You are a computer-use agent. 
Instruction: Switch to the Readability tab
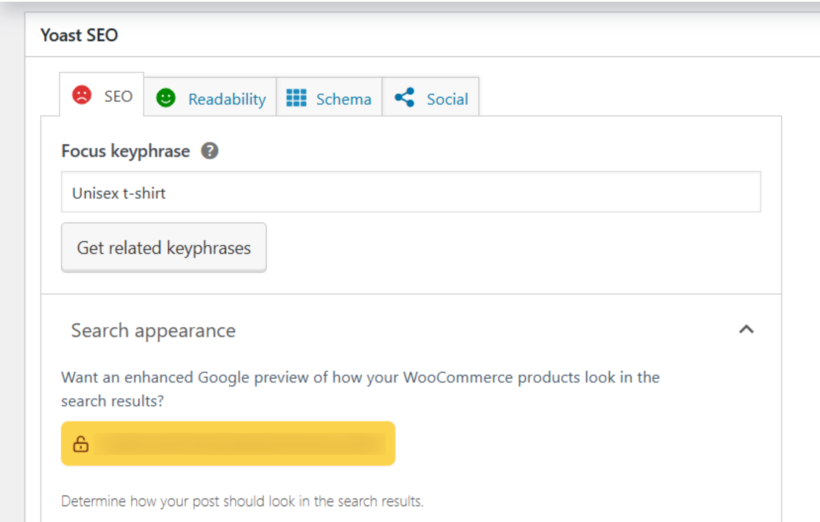210,98
